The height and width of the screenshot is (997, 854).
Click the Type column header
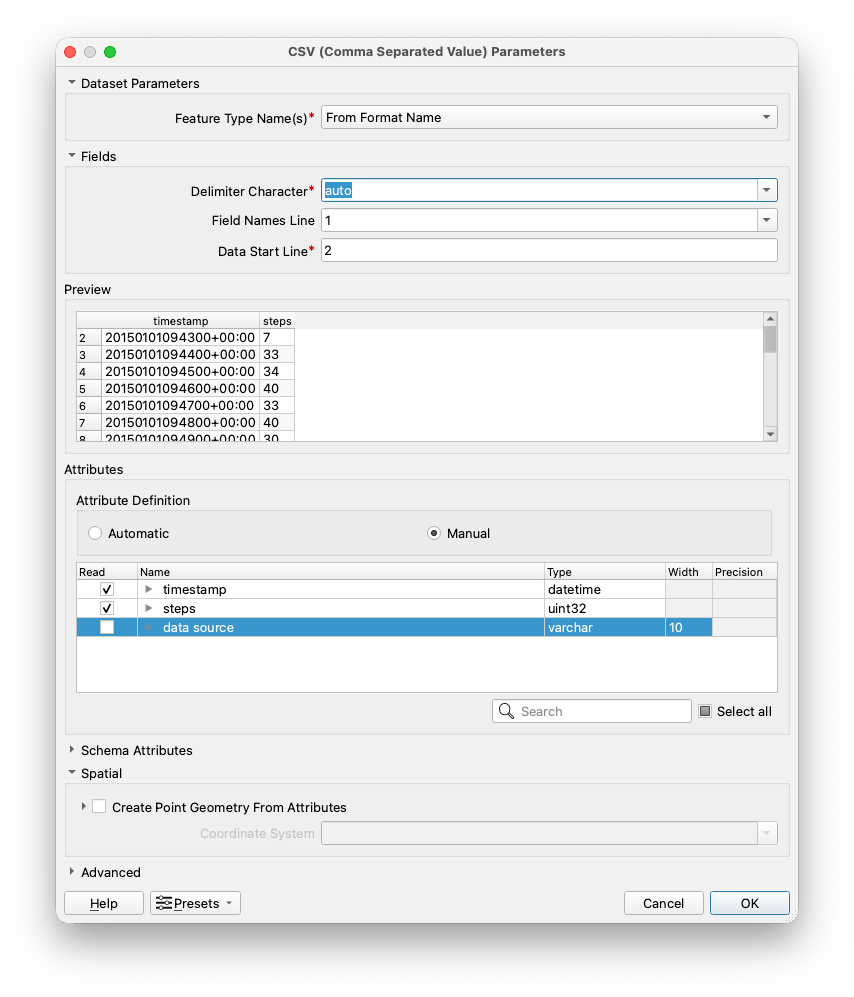[x=605, y=572]
